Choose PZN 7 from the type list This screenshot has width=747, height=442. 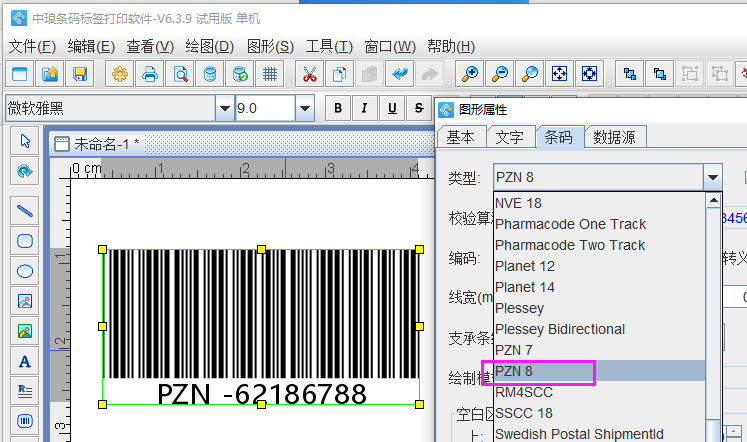515,350
